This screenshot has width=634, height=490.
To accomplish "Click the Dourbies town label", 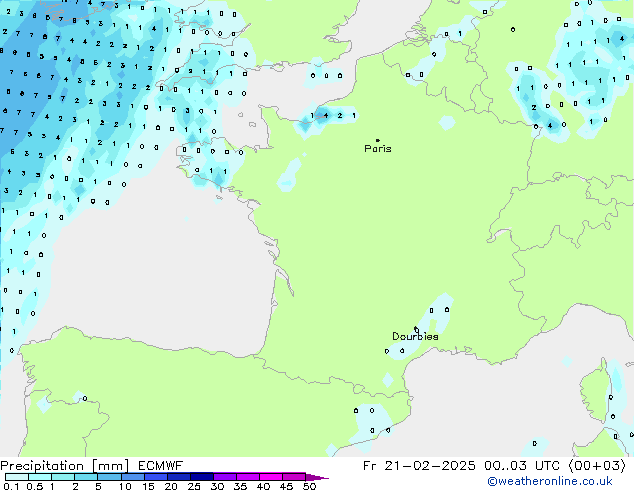I will pos(415,336).
